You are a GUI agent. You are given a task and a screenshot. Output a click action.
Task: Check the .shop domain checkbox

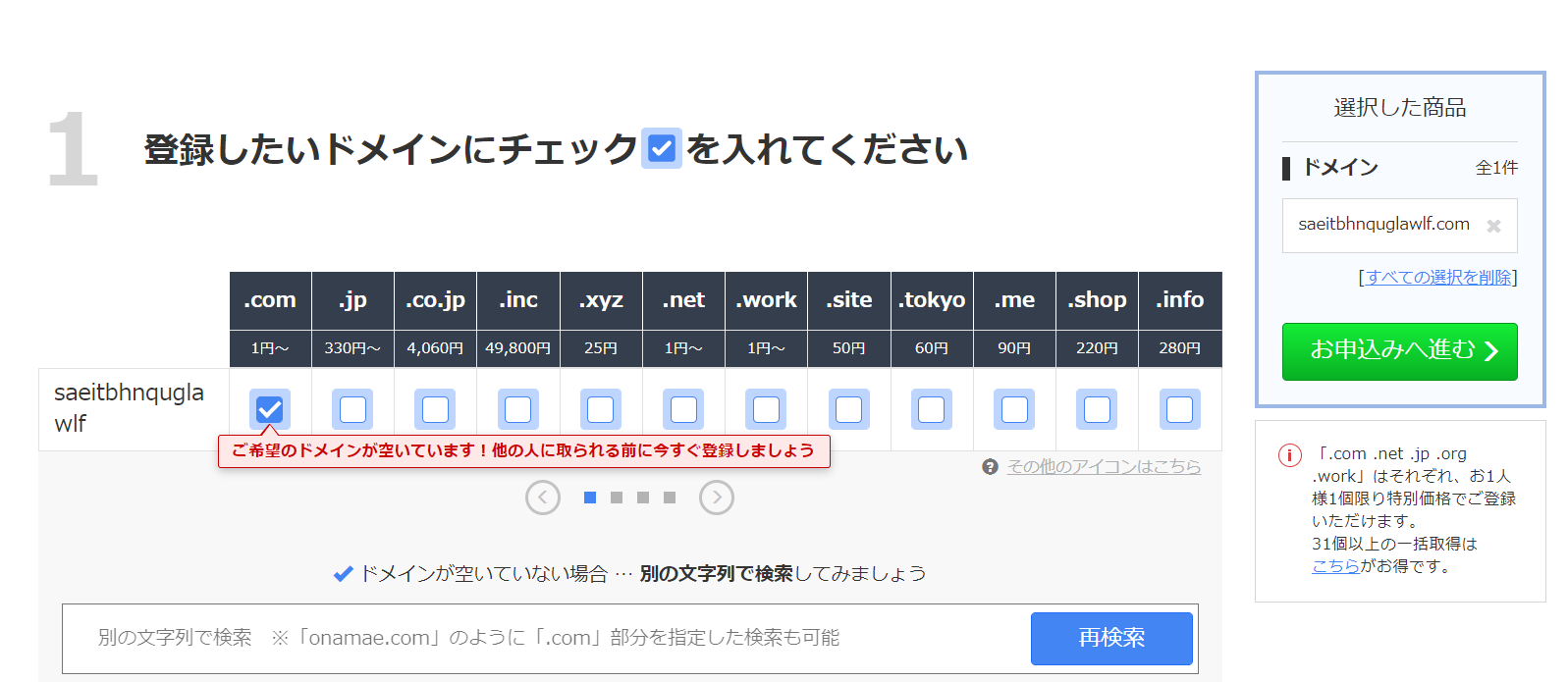click(x=1097, y=409)
